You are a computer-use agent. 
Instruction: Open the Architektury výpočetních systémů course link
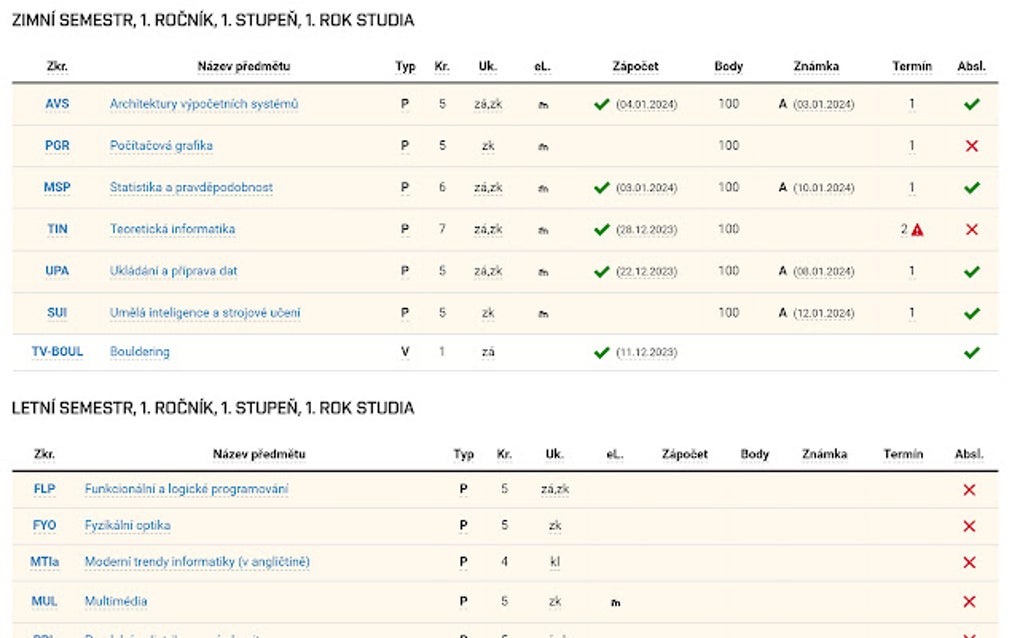[204, 104]
